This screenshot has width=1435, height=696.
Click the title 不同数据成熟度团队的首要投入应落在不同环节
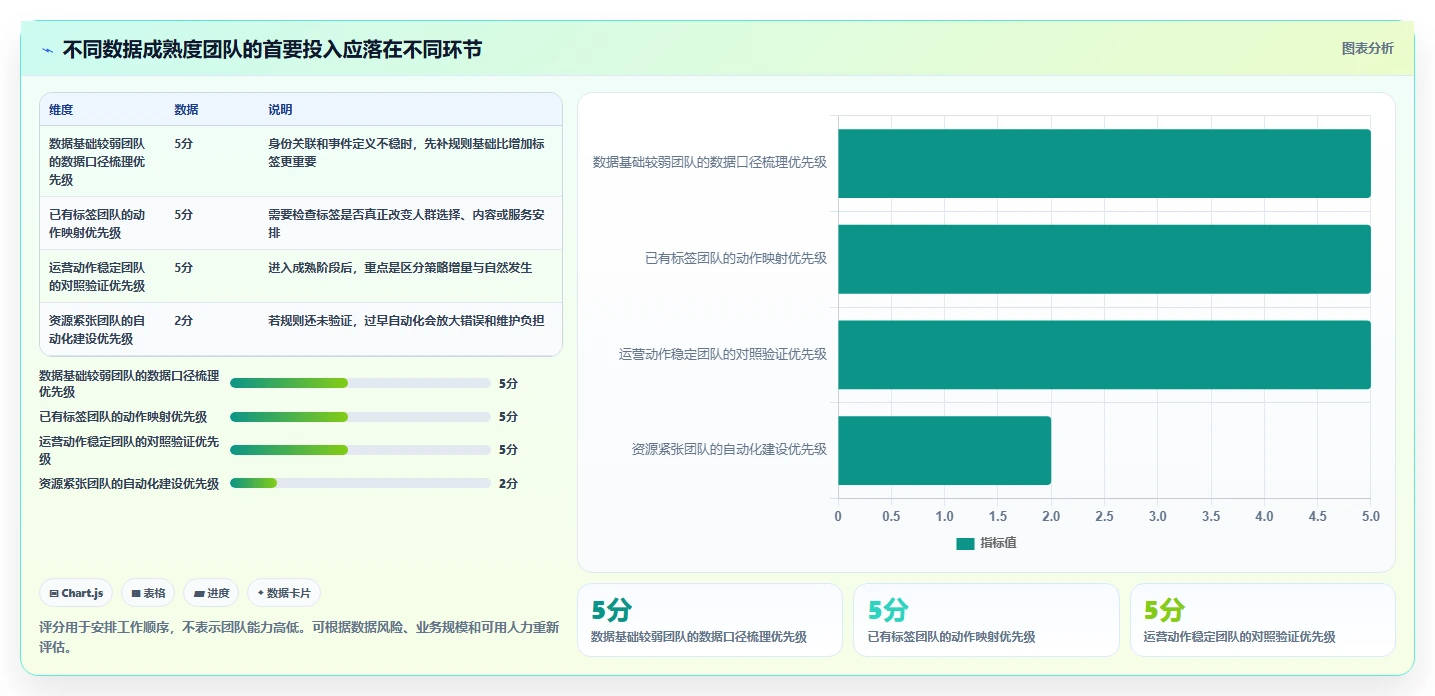coord(272,49)
